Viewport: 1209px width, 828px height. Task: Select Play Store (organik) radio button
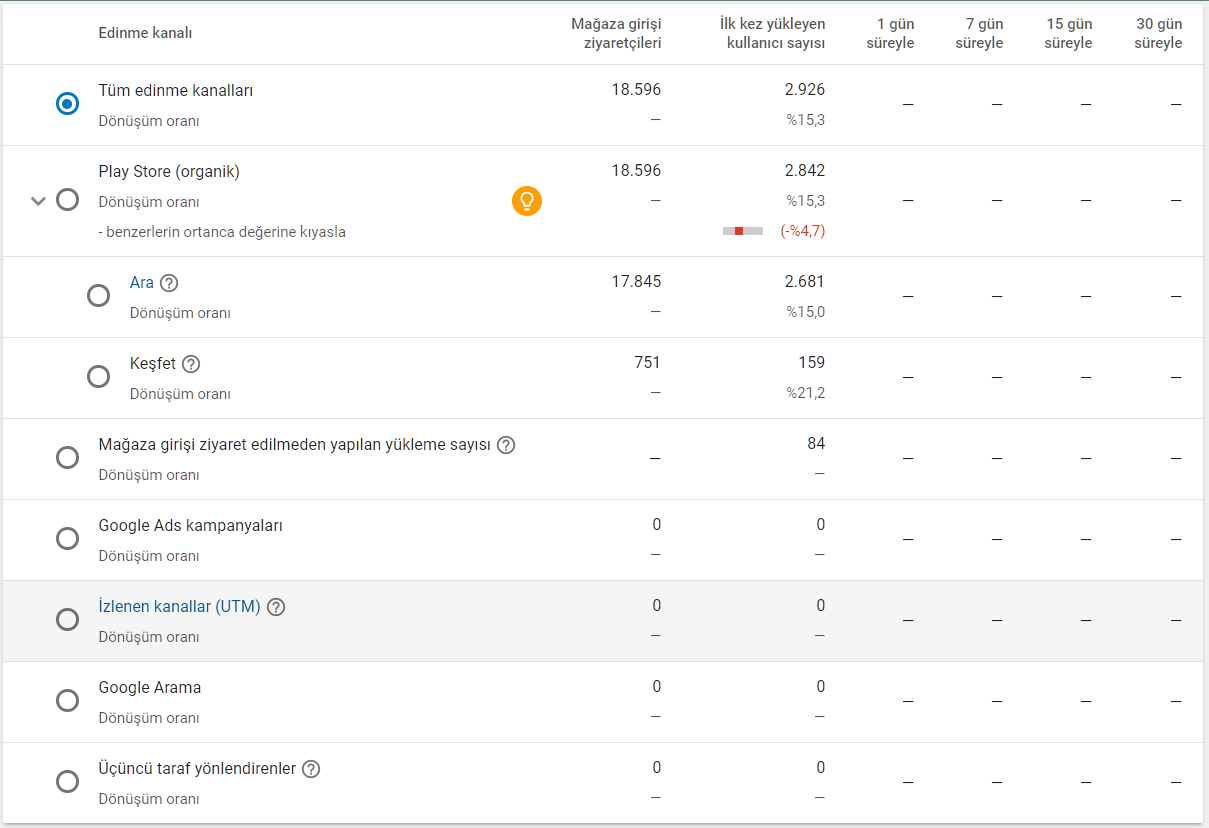67,200
